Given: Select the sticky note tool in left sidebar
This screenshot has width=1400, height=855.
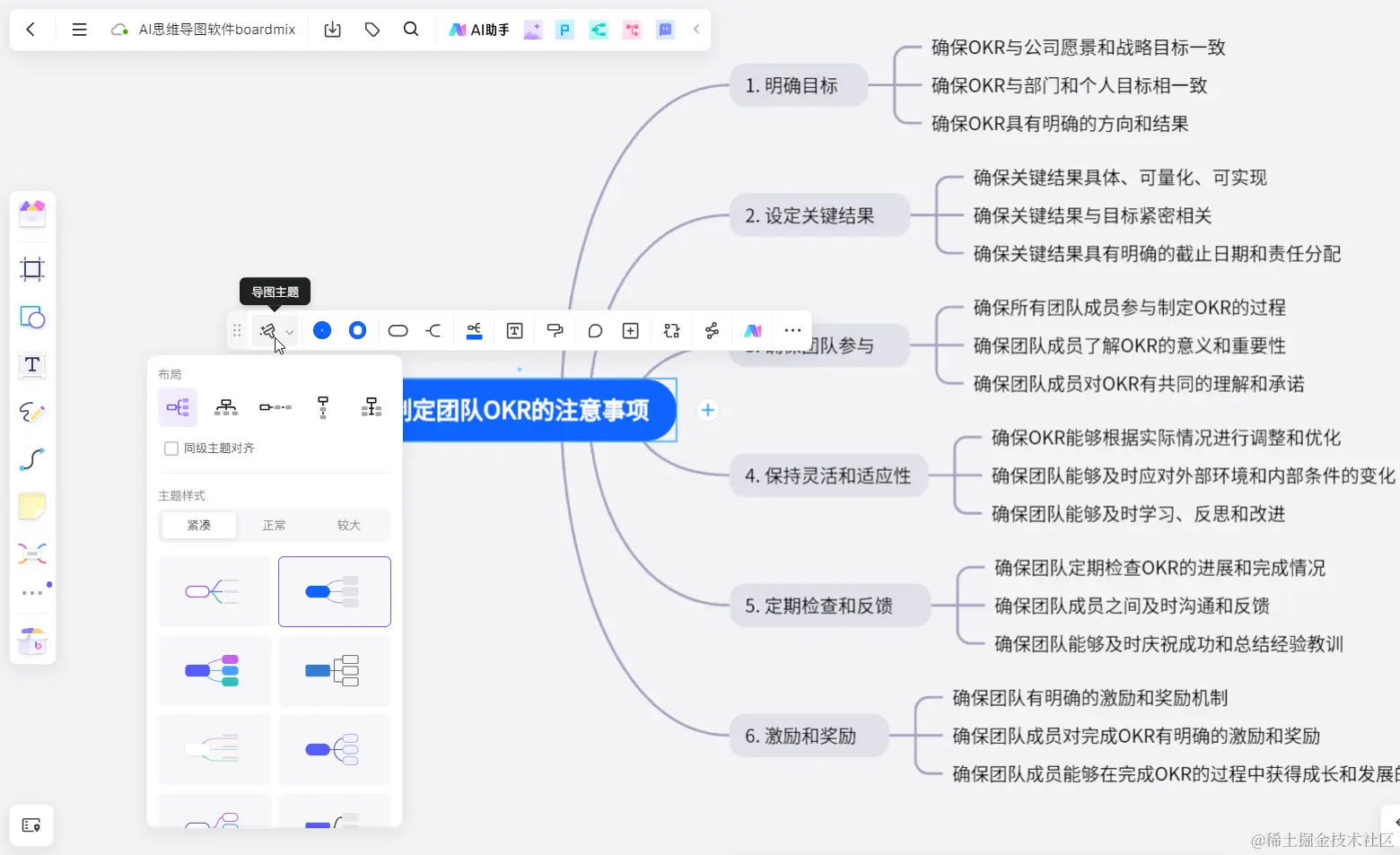Looking at the screenshot, I should click(x=32, y=506).
